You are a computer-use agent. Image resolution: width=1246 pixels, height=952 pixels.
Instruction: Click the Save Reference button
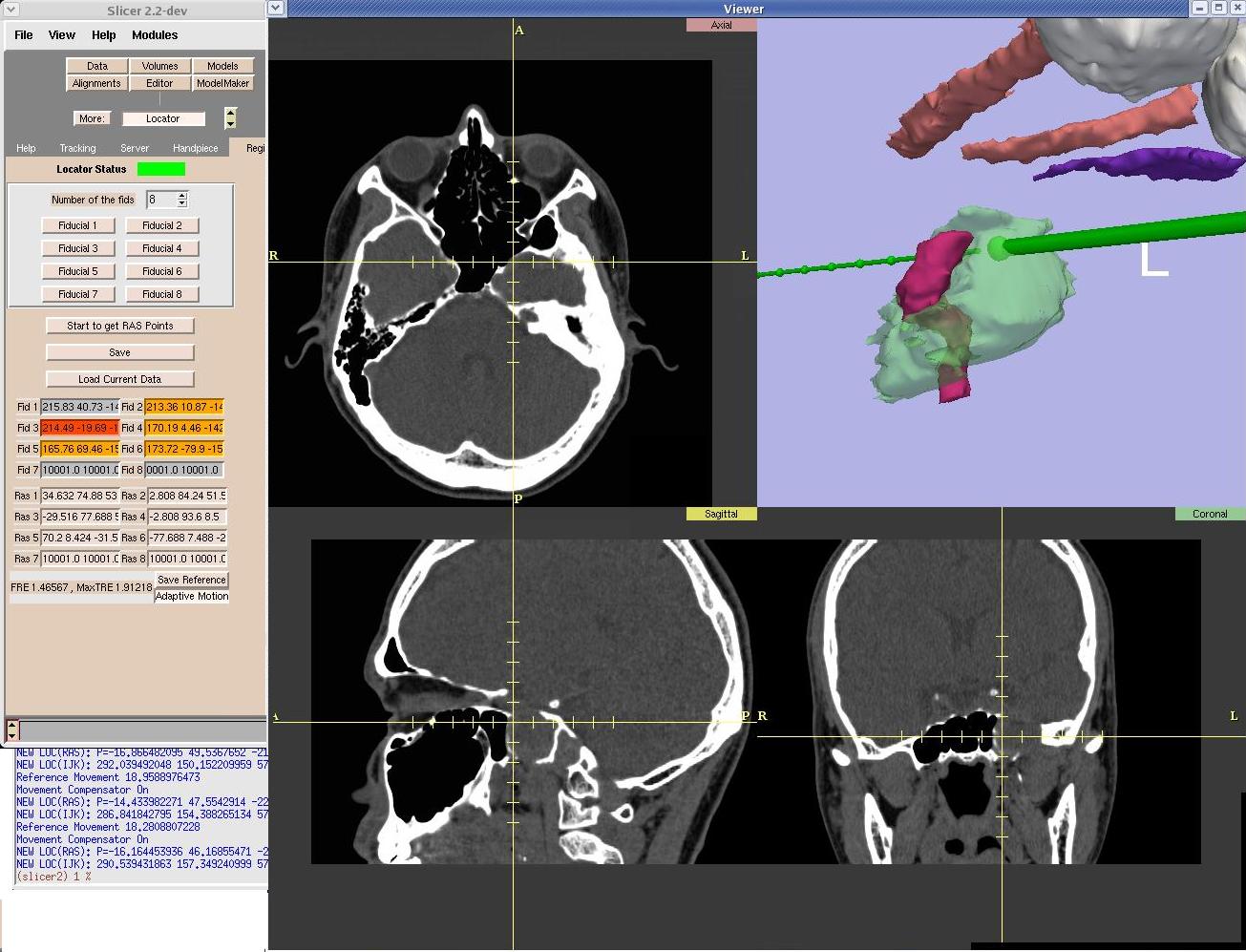point(192,580)
